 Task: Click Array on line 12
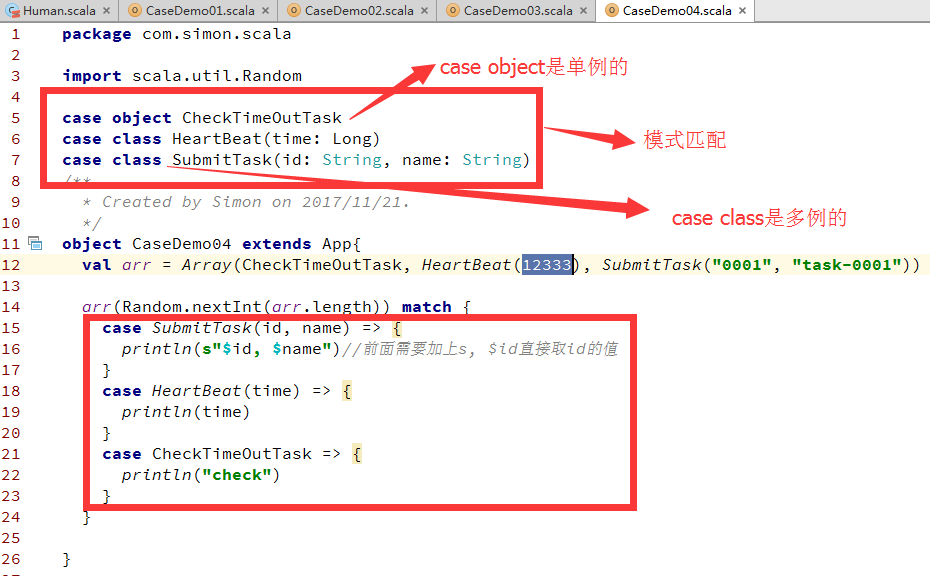(206, 265)
